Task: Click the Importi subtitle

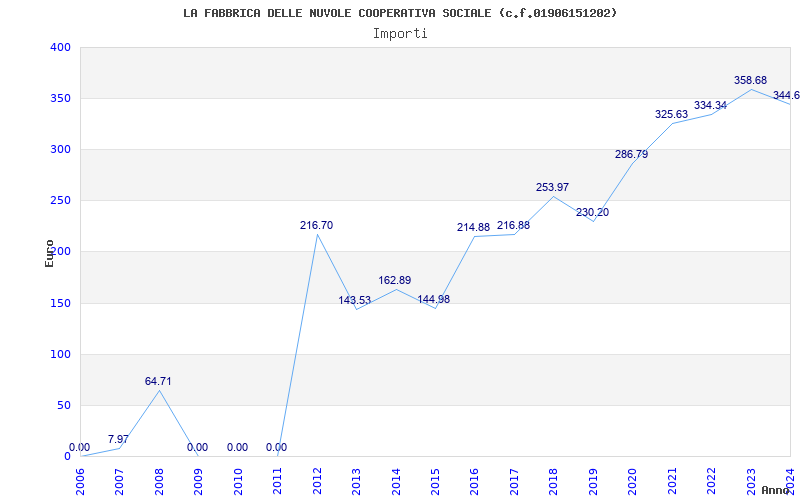Action: 400,34
